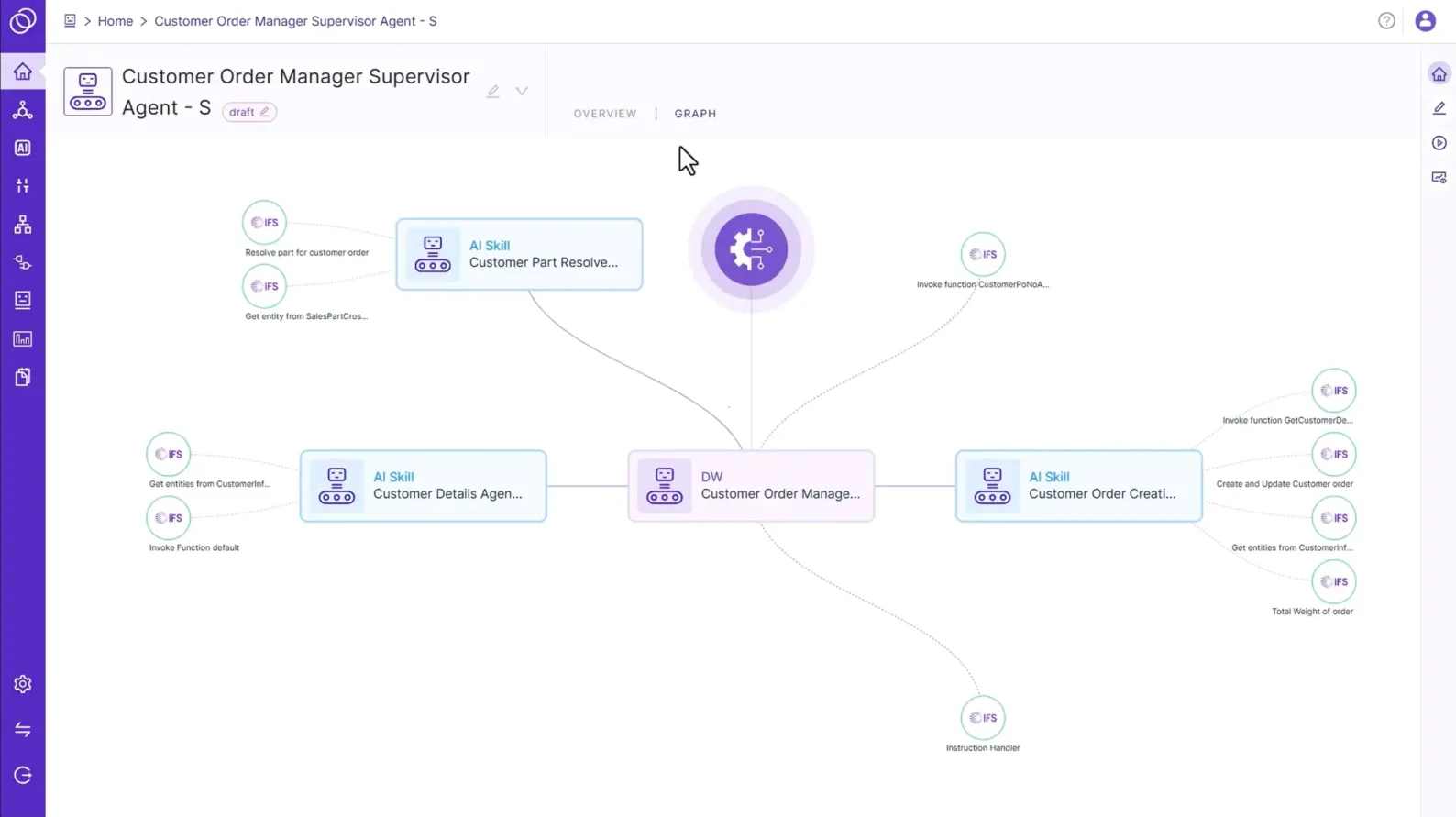
Task: Click the edit pencil beside agent title
Action: 493,92
